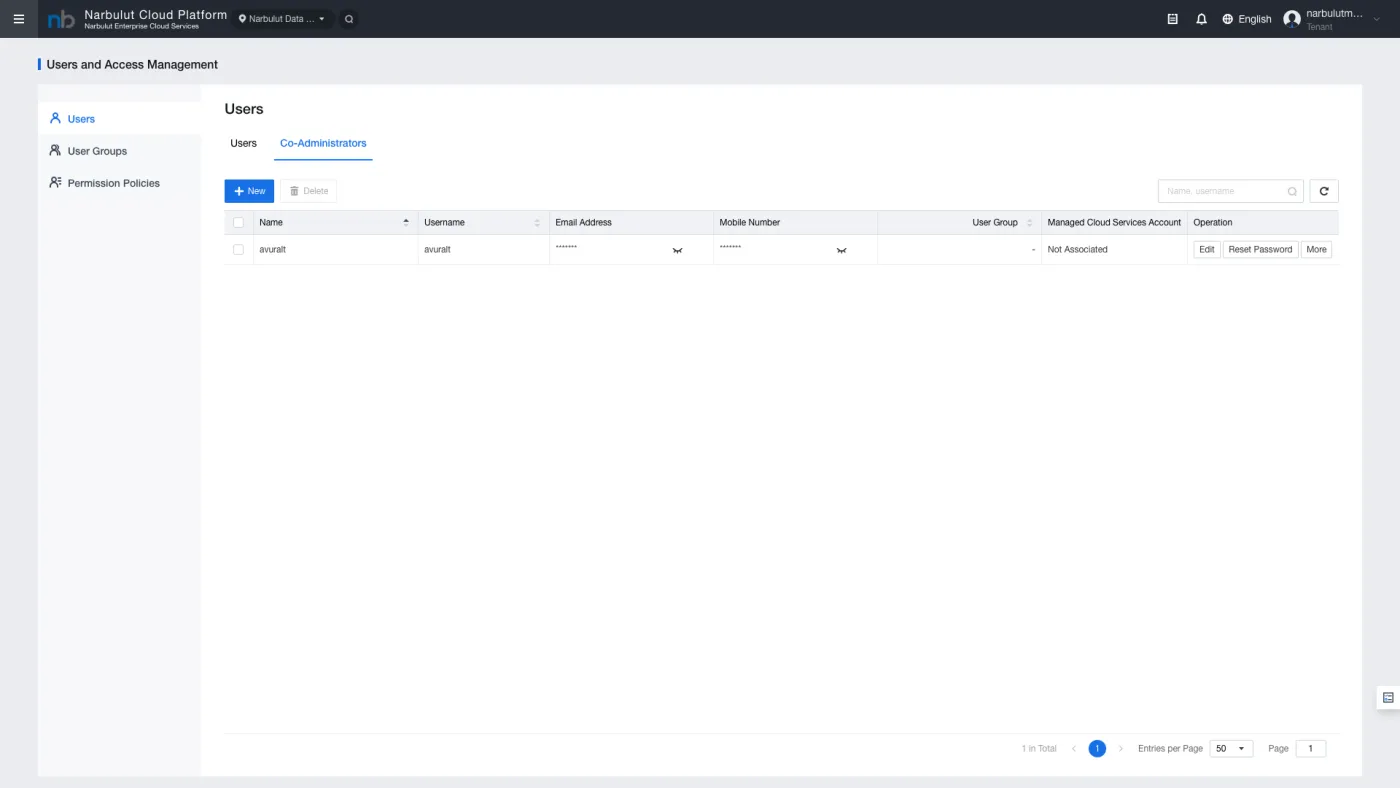Go to previous page arrow

pyautogui.click(x=1074, y=748)
